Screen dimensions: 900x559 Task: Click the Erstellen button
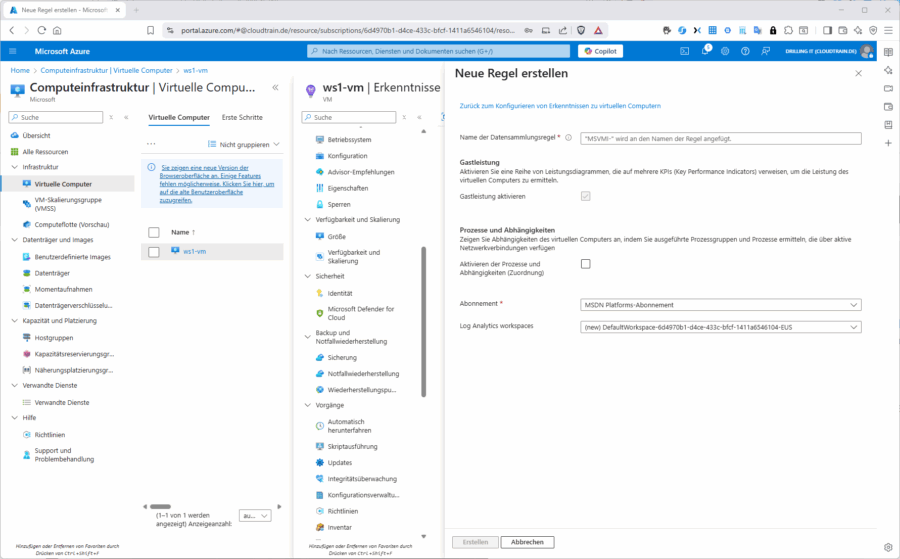tap(475, 542)
